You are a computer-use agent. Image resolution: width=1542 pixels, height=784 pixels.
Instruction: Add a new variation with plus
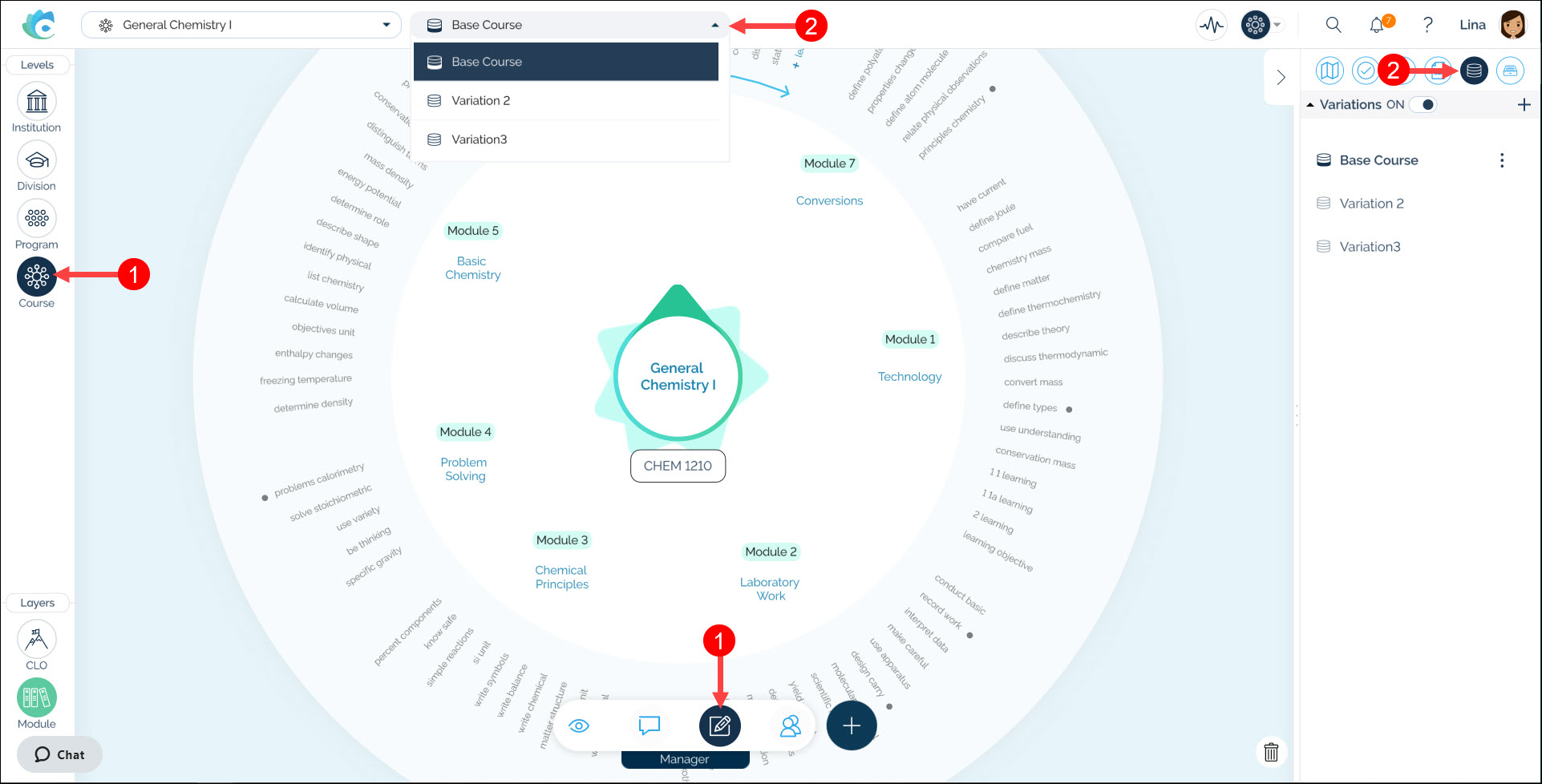(1524, 105)
